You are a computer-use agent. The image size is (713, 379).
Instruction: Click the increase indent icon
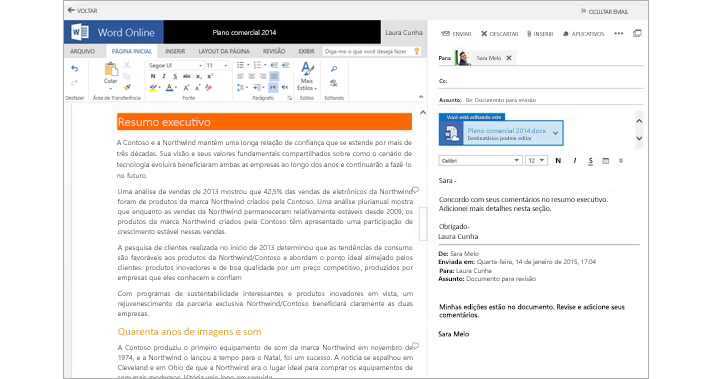click(x=285, y=65)
